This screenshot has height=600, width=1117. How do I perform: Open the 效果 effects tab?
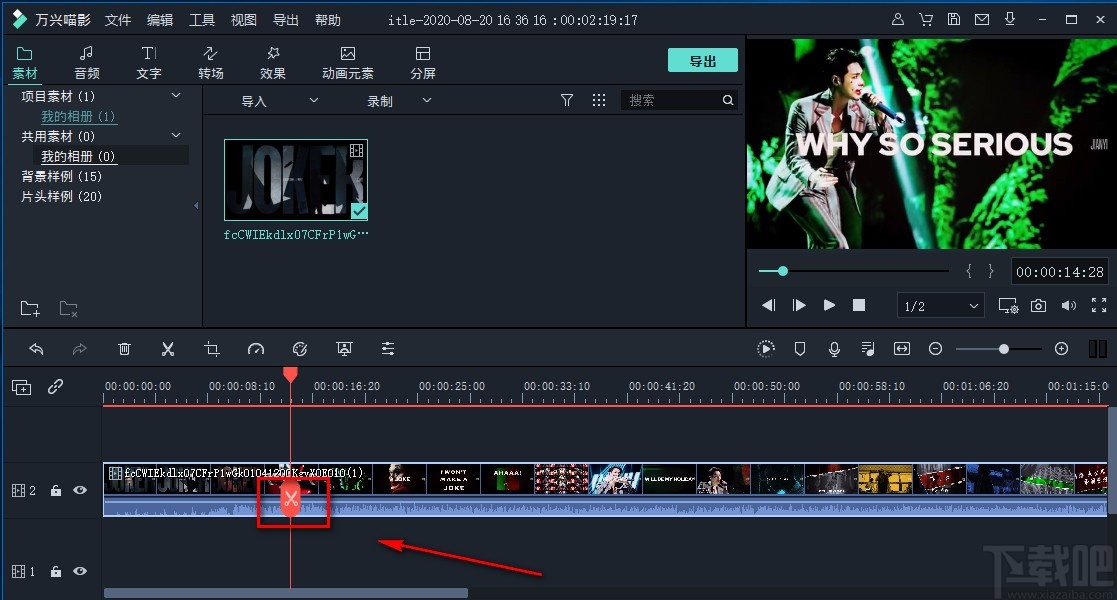(x=272, y=63)
